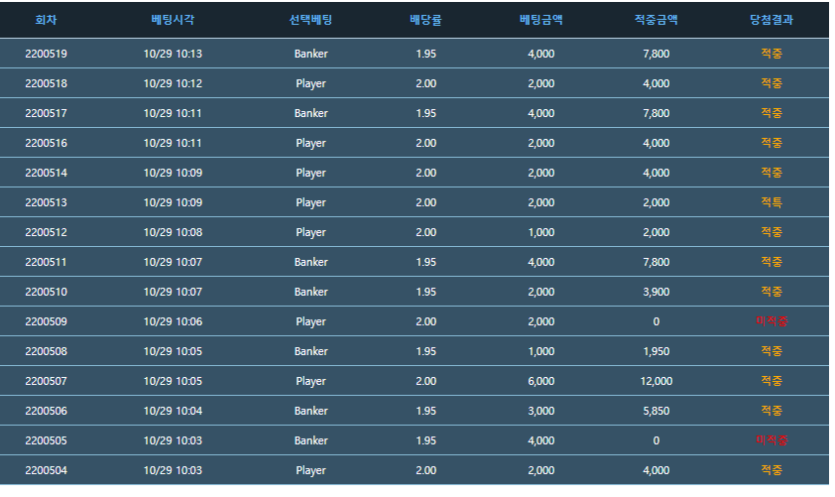This screenshot has width=835, height=497.
Task: Click the 선택베팅 column header
Action: coord(310,20)
